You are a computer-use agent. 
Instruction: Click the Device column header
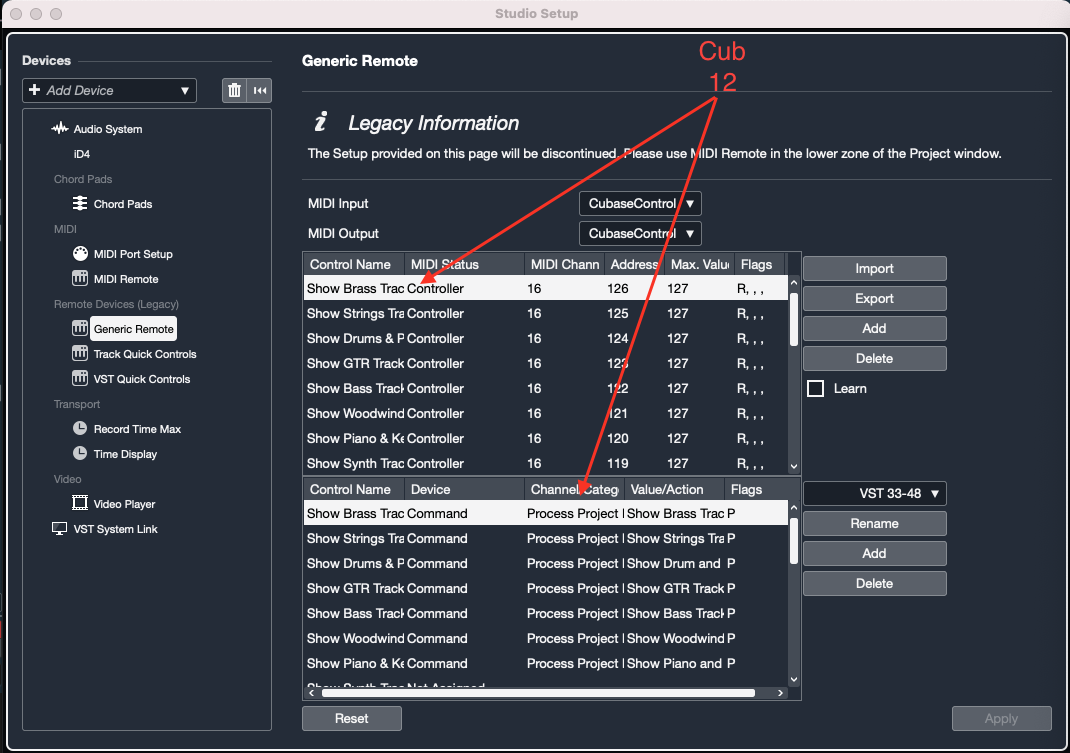coord(464,489)
